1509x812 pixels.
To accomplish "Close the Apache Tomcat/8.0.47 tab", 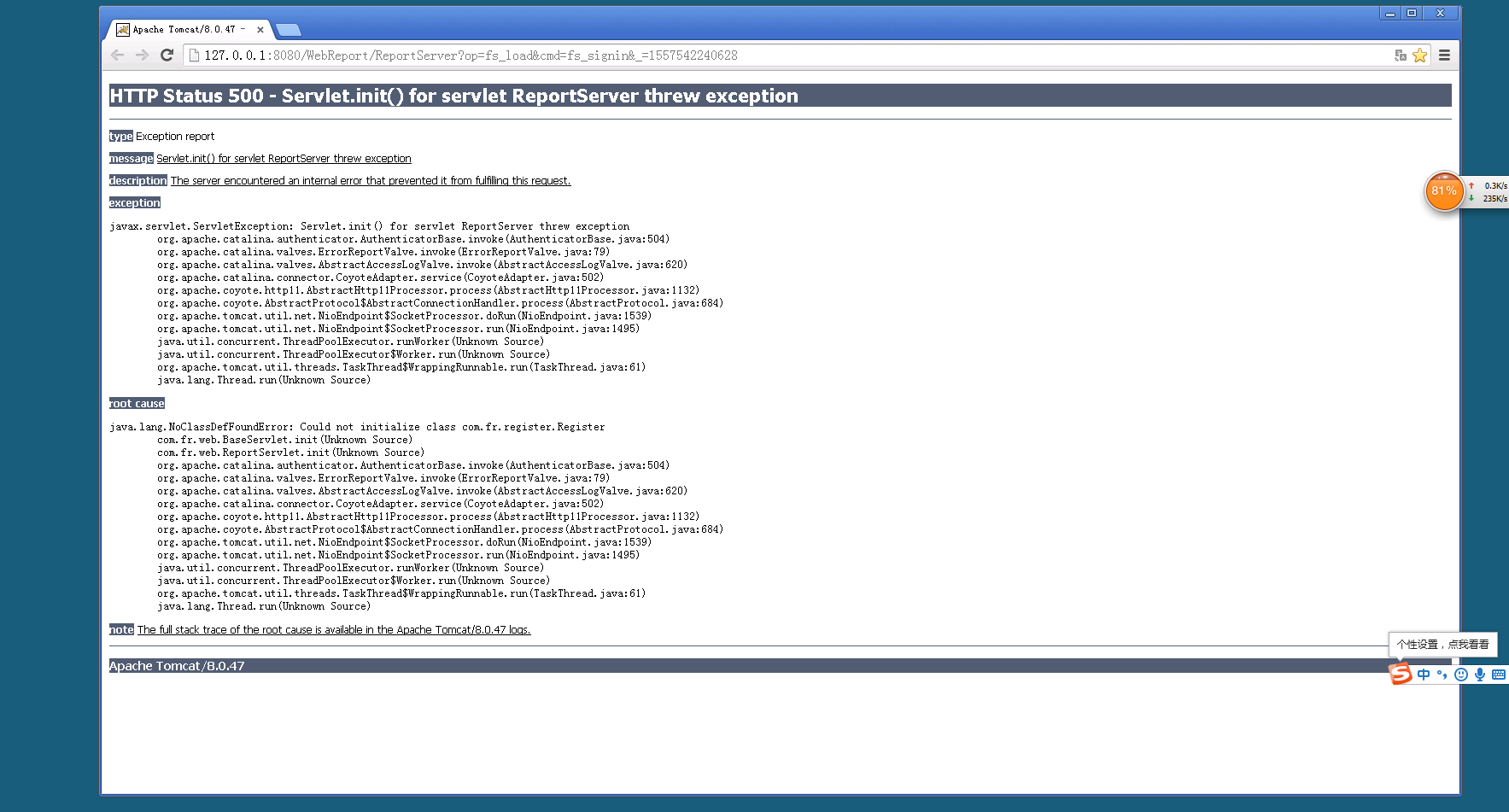I will tap(260, 29).
